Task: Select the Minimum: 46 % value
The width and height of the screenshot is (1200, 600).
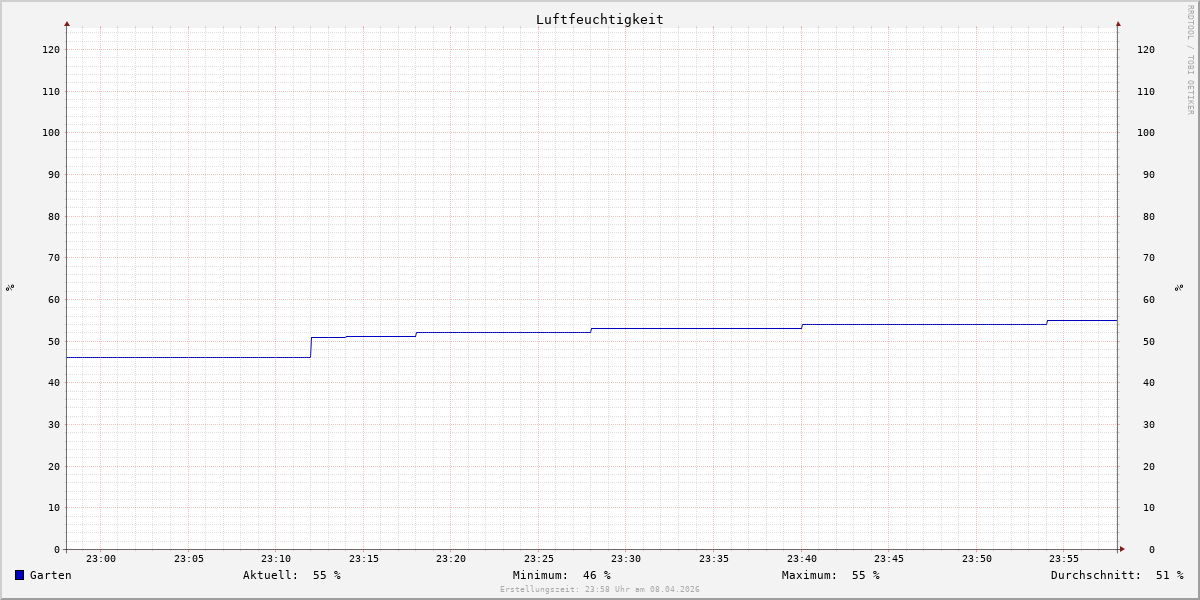Action: coord(562,575)
